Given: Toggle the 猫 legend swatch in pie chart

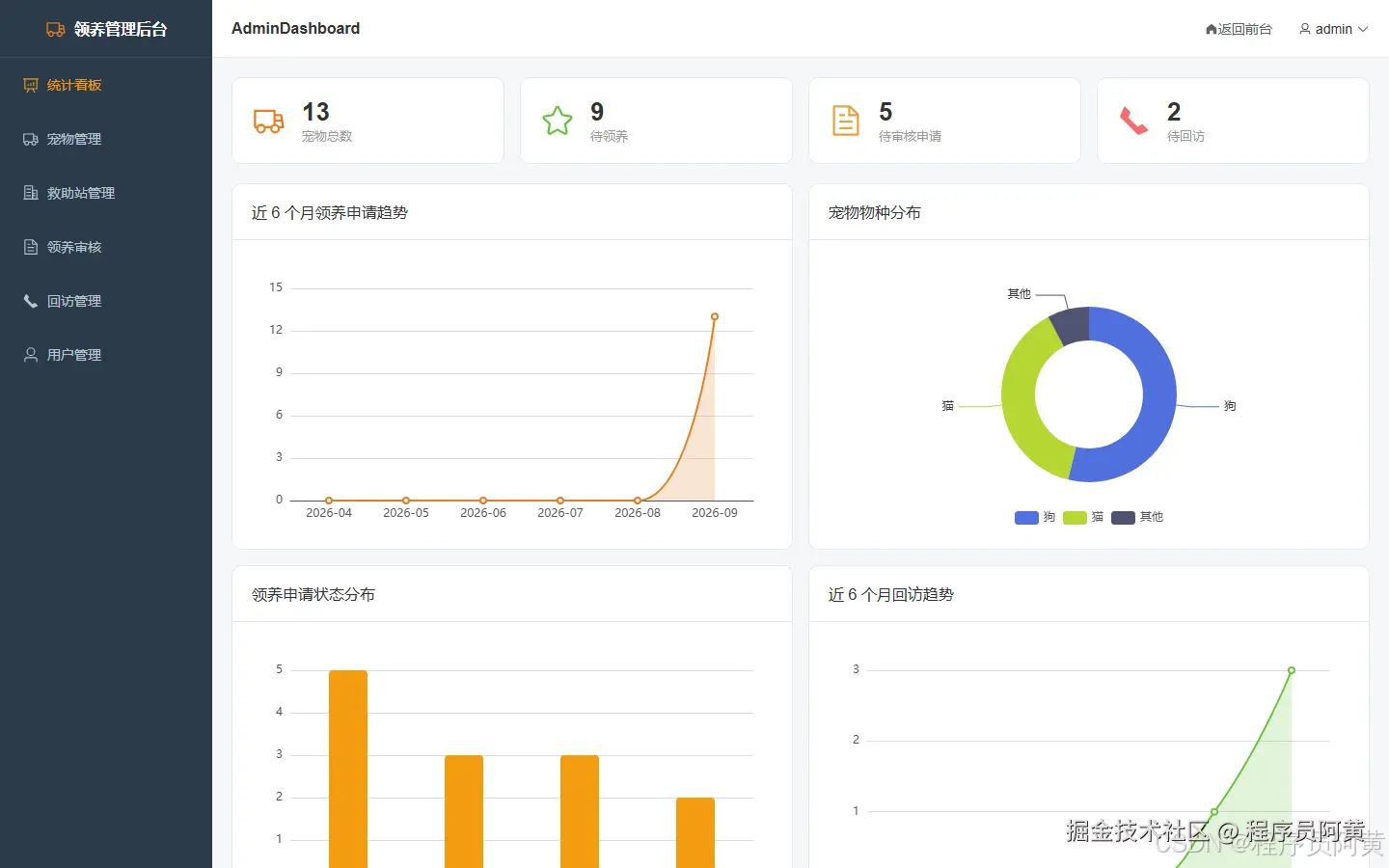Looking at the screenshot, I should coord(1075,518).
